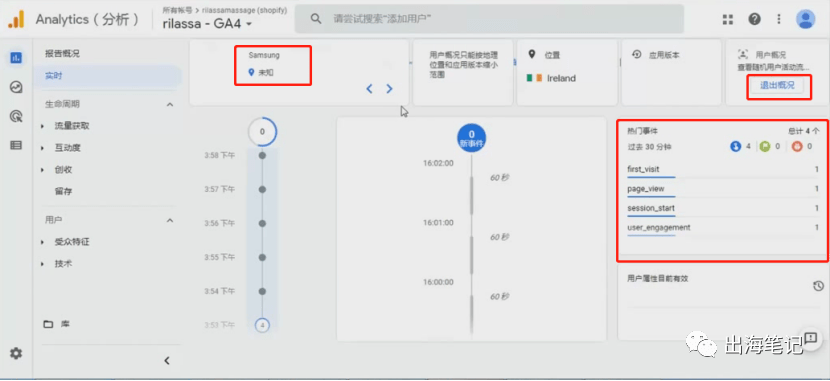The height and width of the screenshot is (381, 830).
Task: Show user property history clock icon
Action: point(818,286)
